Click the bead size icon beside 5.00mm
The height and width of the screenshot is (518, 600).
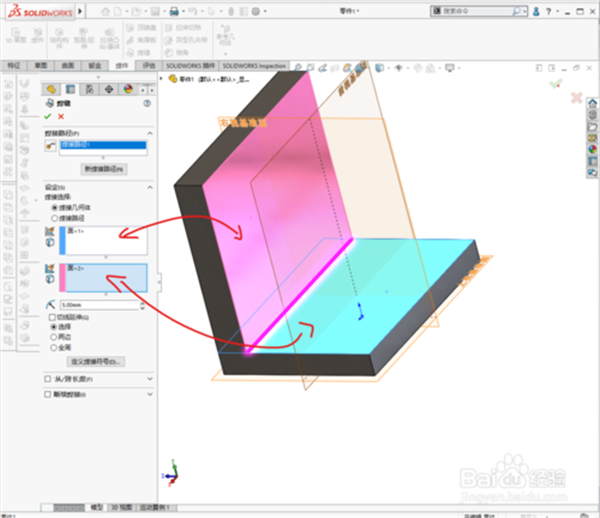(51, 305)
